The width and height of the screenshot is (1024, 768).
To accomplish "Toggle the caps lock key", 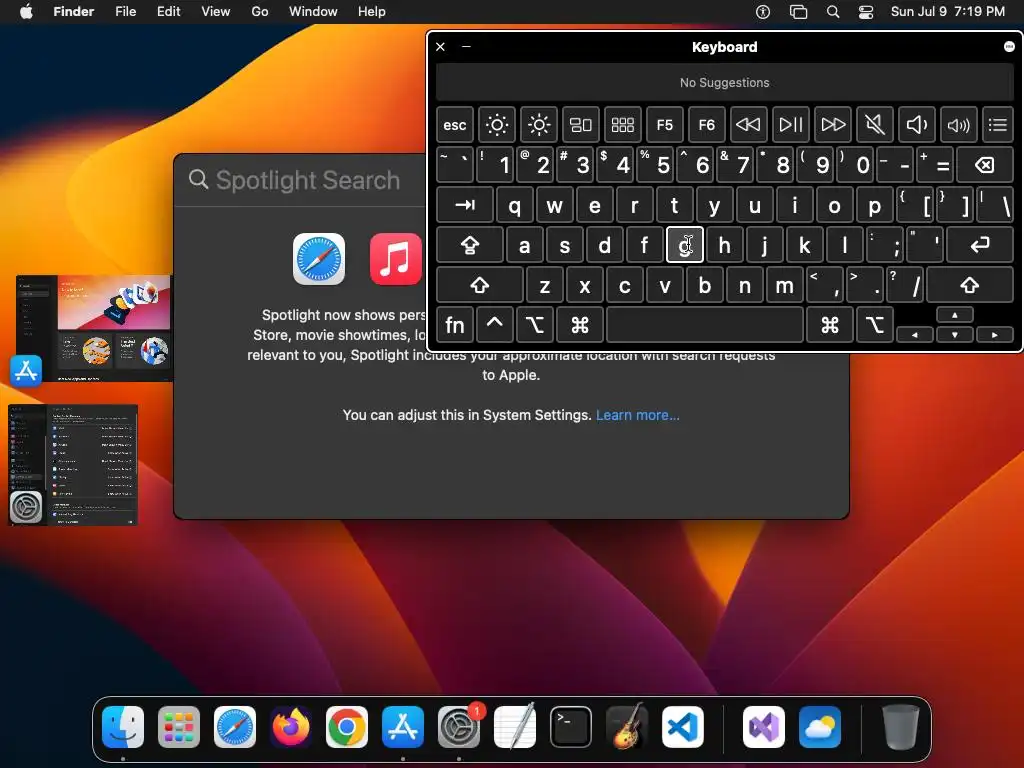I will click(x=470, y=245).
